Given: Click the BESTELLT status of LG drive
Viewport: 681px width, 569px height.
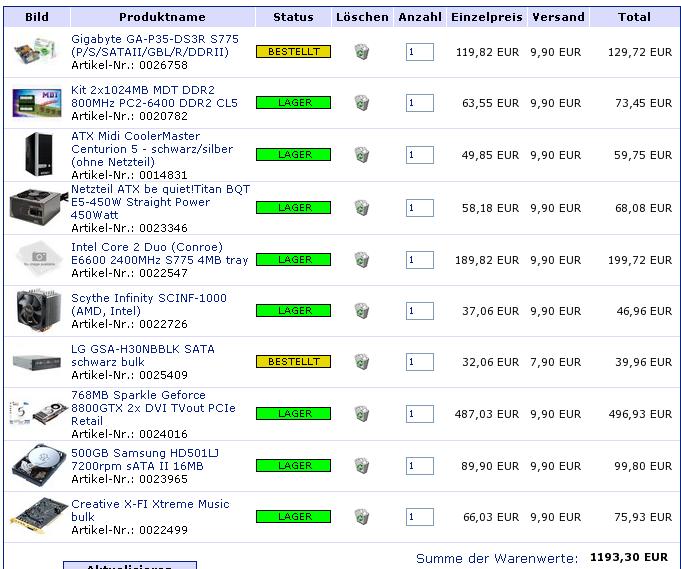Looking at the screenshot, I should pos(294,361).
